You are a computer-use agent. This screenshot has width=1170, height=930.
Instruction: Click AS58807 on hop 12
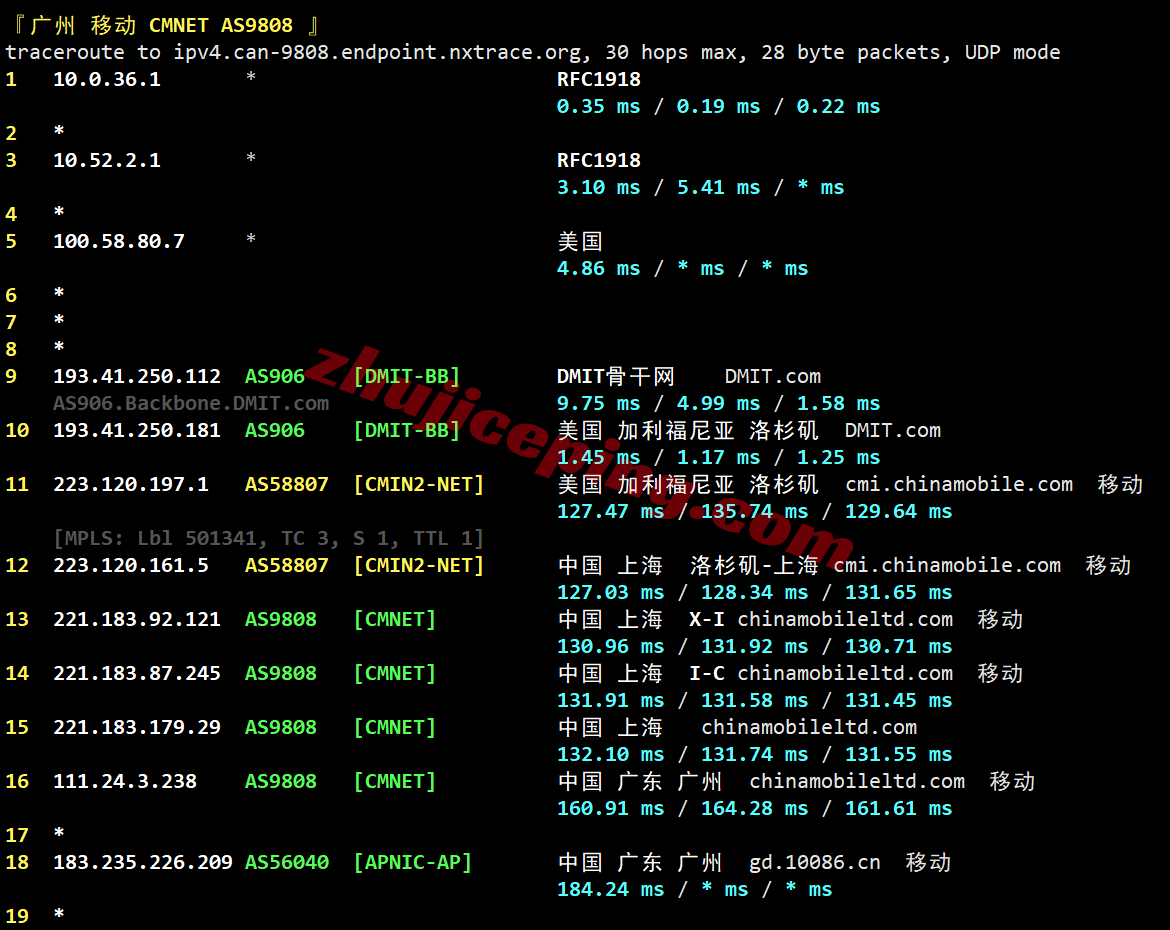[287, 566]
